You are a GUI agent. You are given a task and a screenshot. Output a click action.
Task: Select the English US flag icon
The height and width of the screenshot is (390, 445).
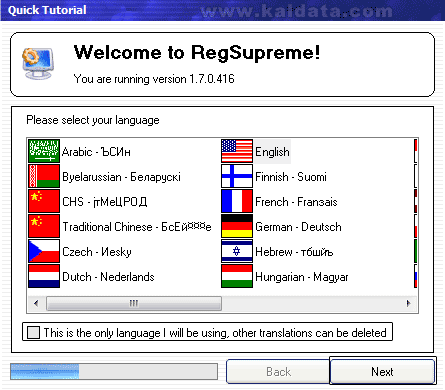click(237, 151)
